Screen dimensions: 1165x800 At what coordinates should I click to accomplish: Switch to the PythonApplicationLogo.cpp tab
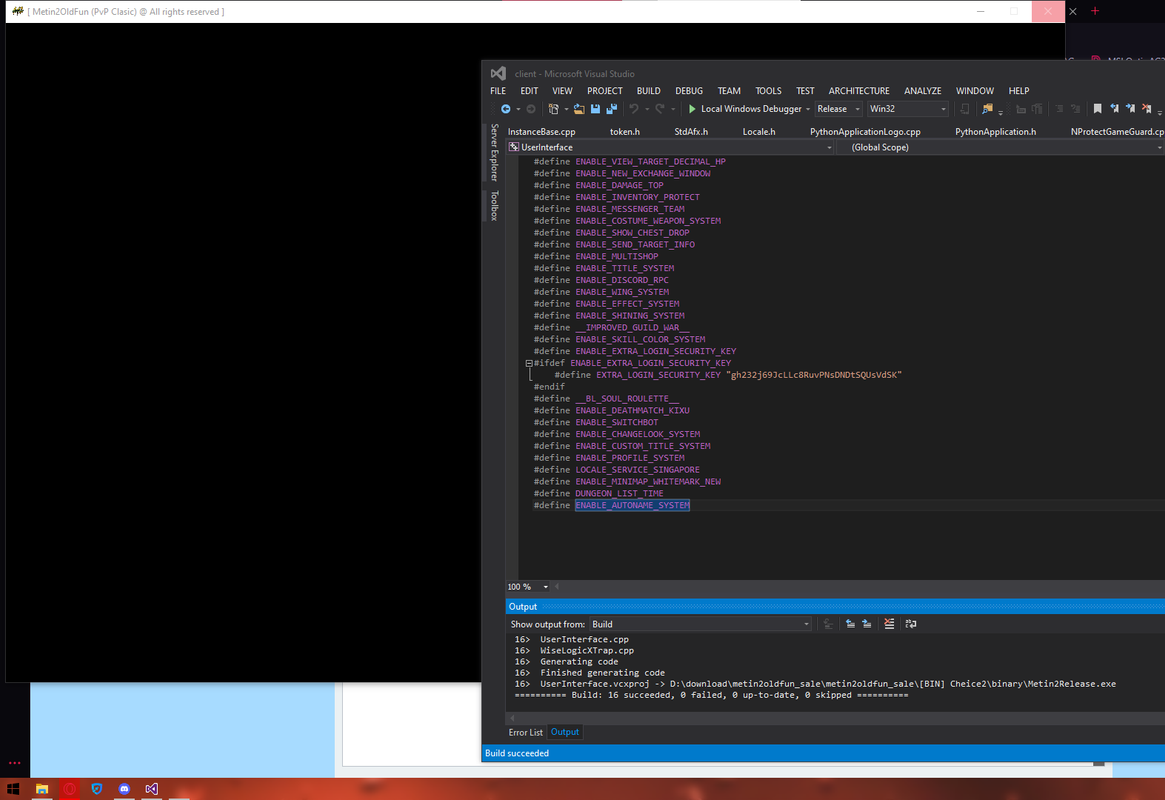(865, 131)
